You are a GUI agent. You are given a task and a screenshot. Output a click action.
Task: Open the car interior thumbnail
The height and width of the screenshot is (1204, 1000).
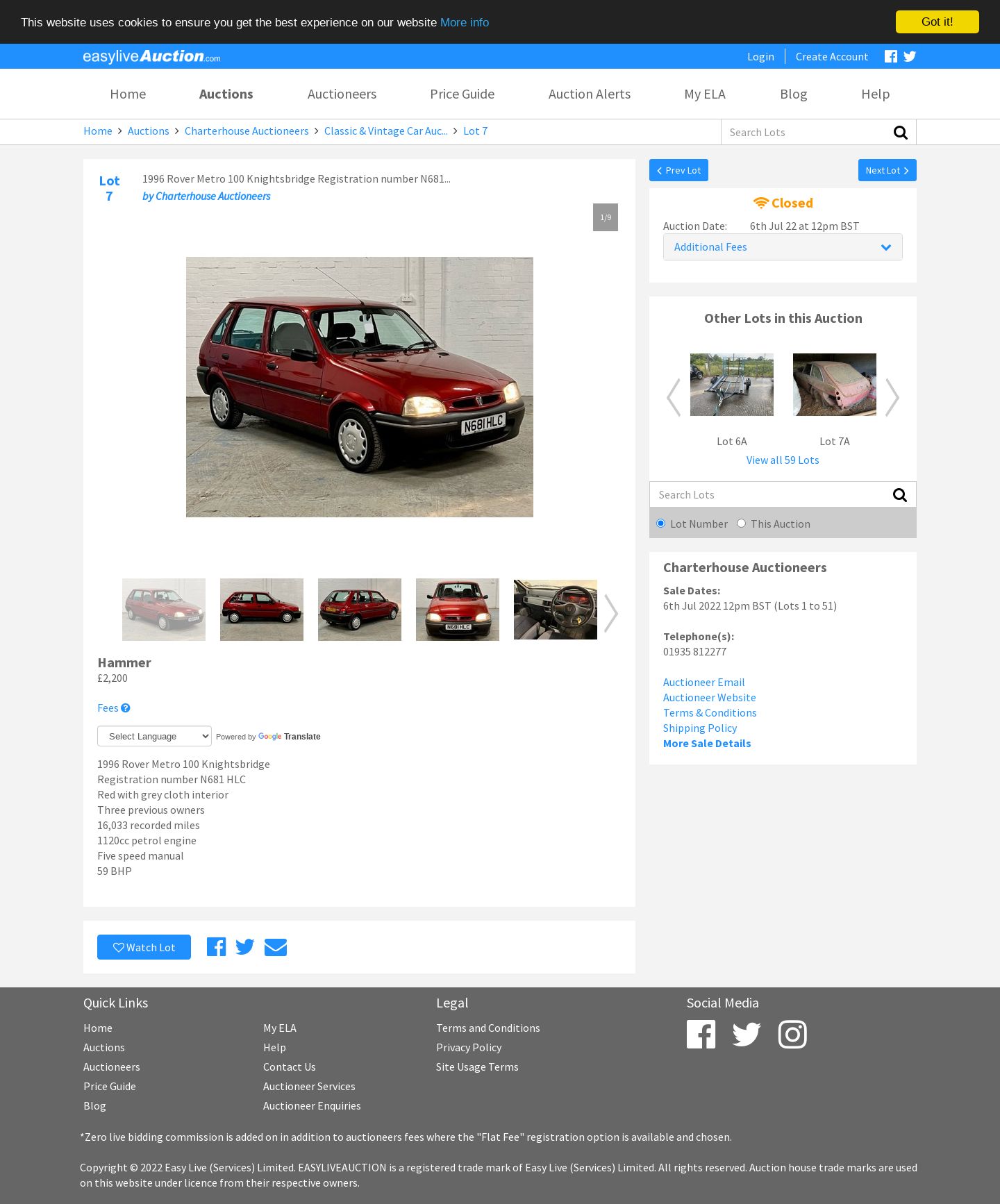click(556, 609)
